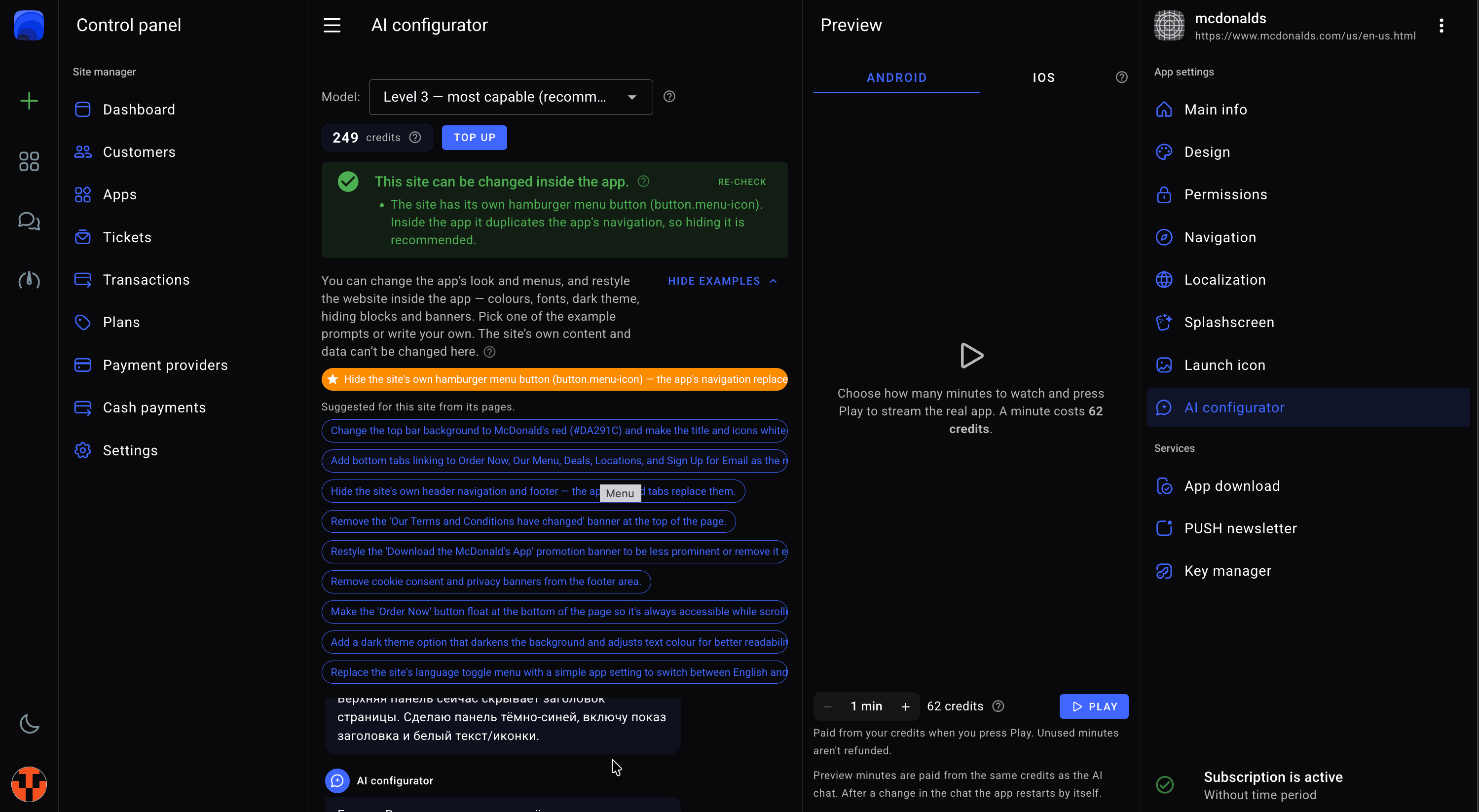
Task: Increase preview minutes with plus button
Action: (x=905, y=706)
